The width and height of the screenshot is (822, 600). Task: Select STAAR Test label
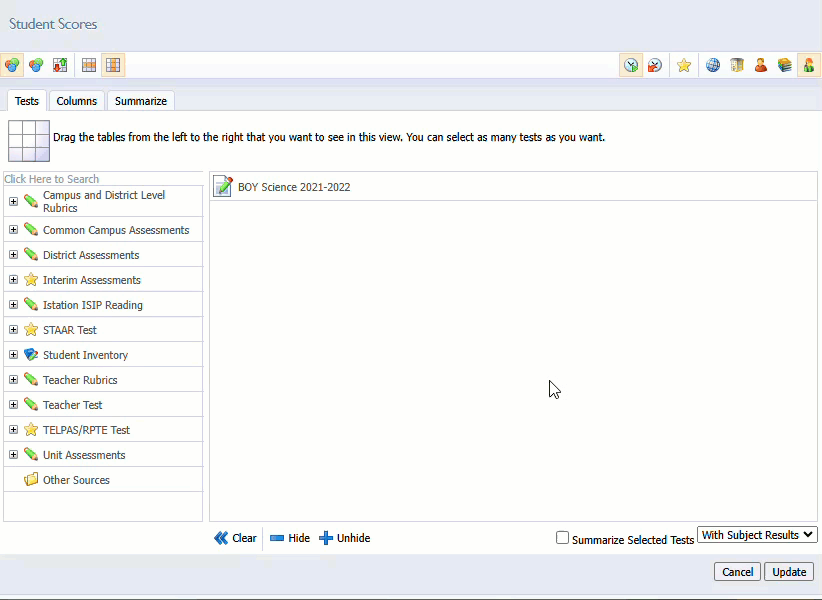point(70,330)
